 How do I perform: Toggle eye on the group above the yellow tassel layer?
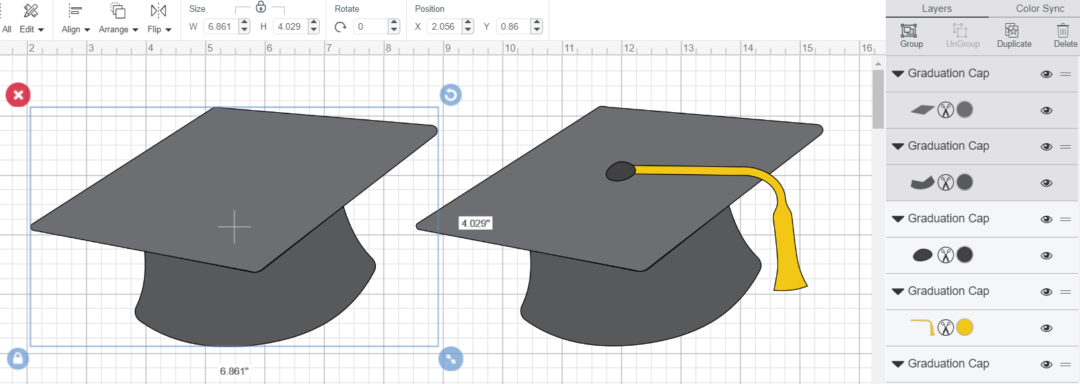(1046, 292)
